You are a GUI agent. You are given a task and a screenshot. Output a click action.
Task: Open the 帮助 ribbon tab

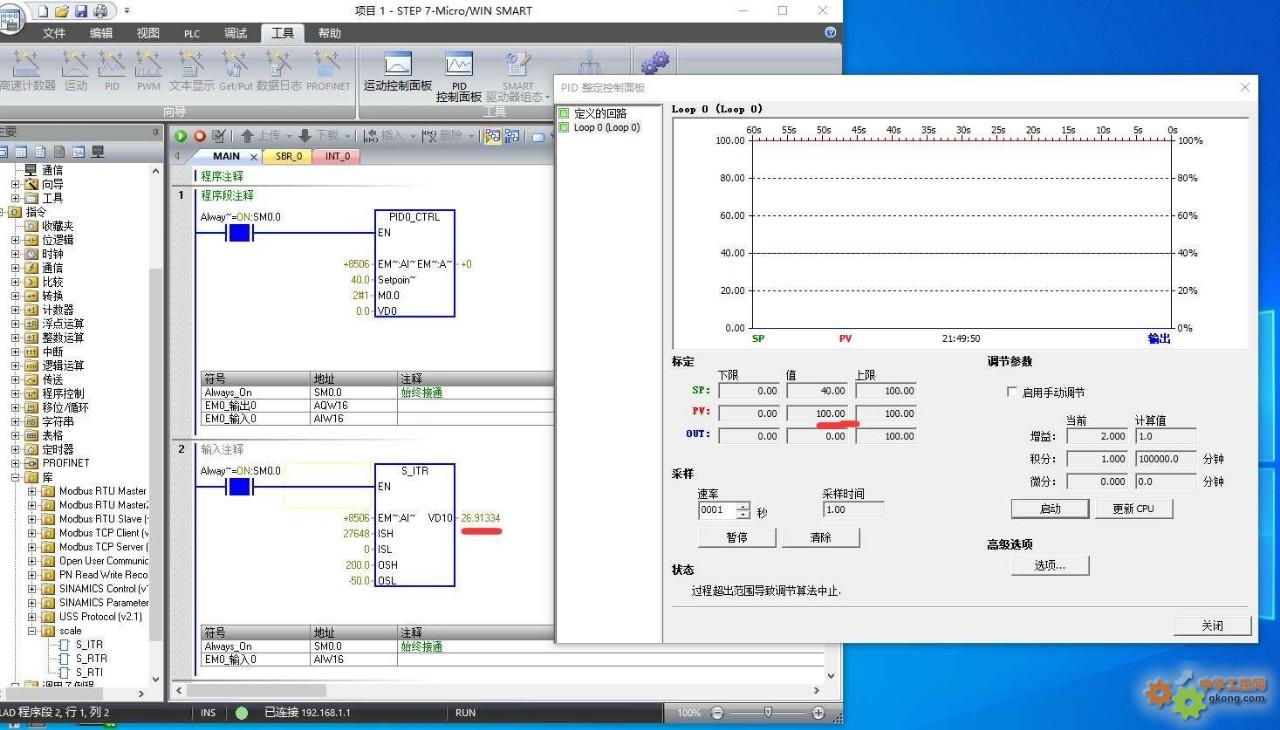tap(330, 33)
